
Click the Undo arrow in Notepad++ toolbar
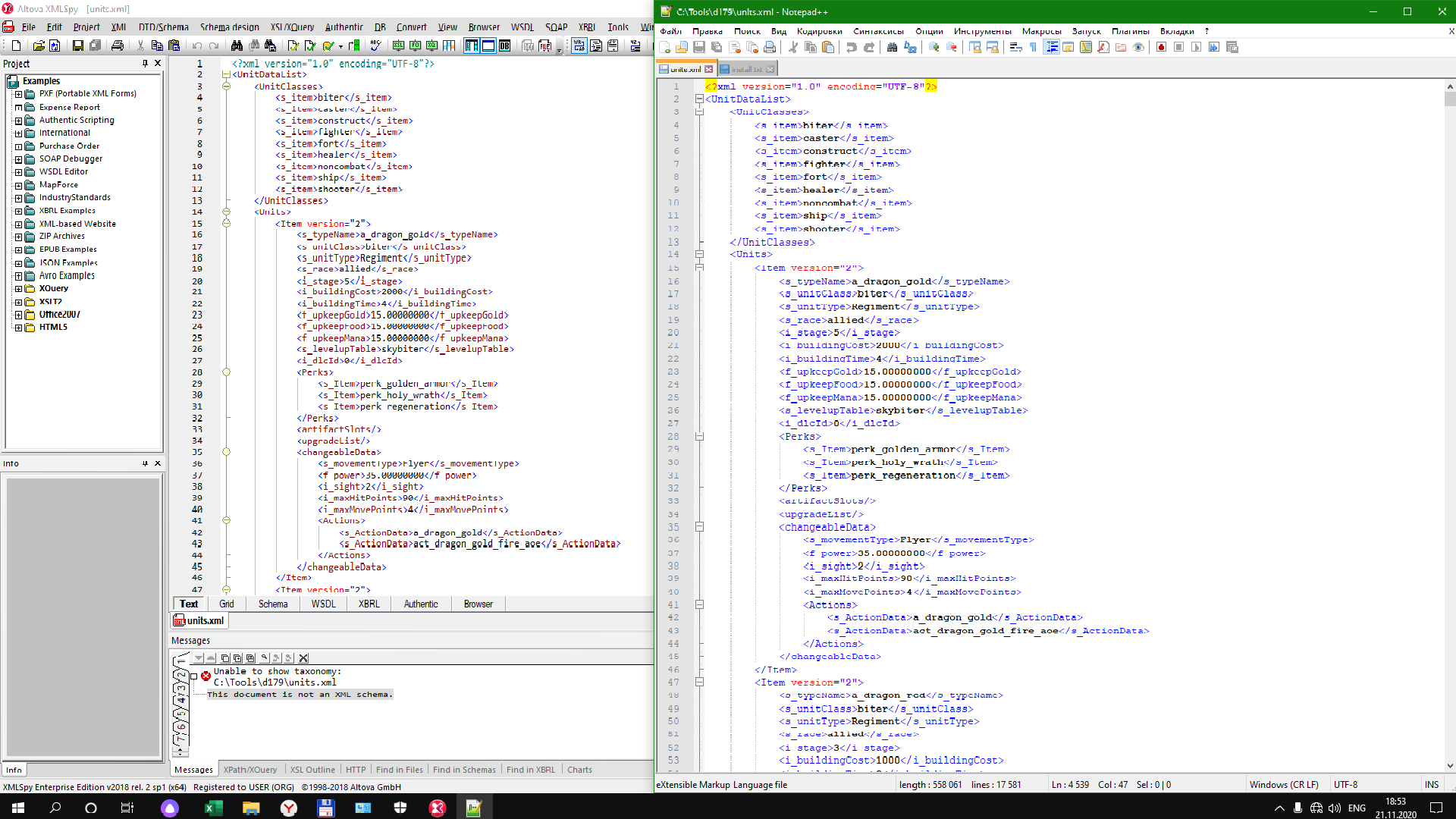tap(852, 47)
